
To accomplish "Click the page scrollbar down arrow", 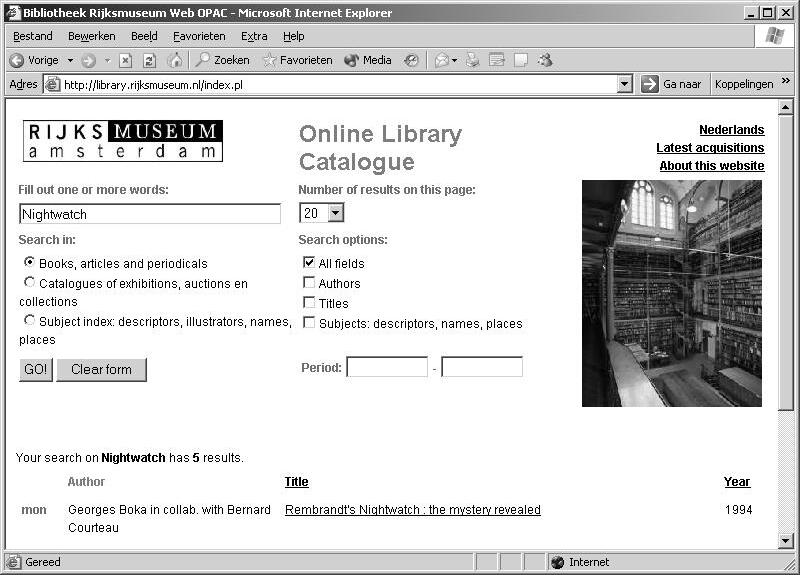I will 785,540.
